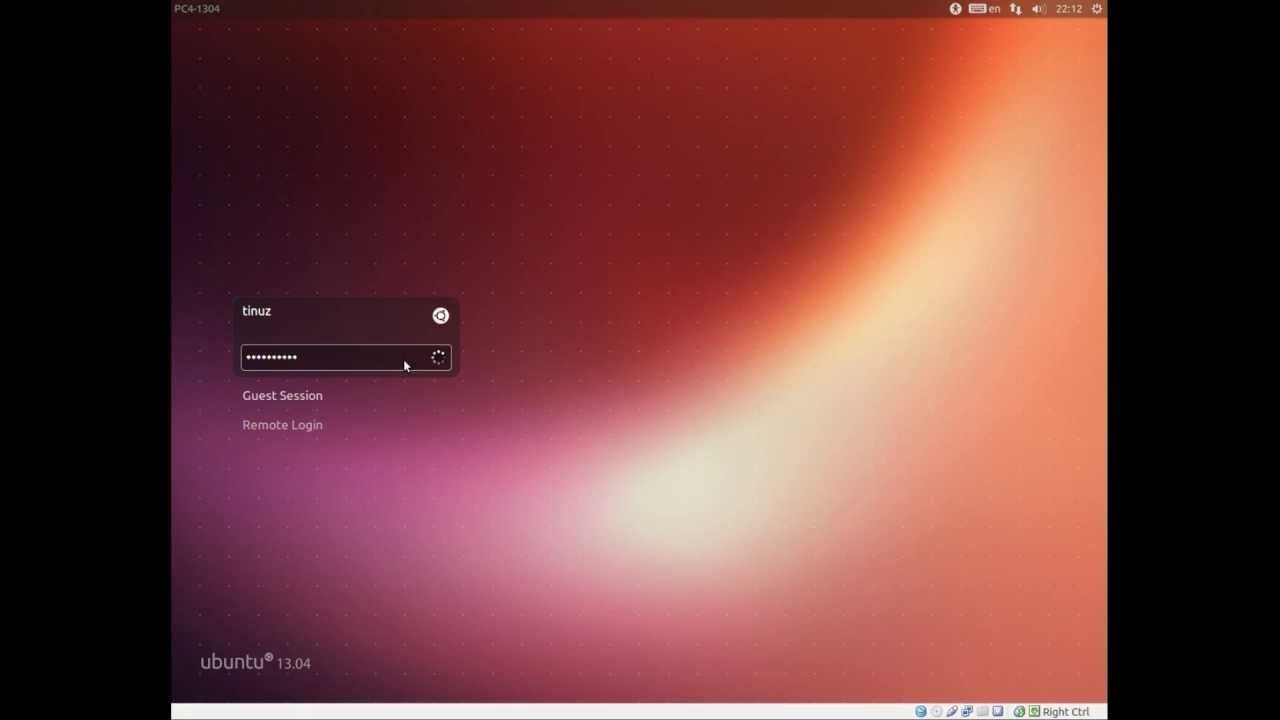Click the green host key integration icon
Screen dimensions: 1280x720
pyautogui.click(x=1035, y=711)
